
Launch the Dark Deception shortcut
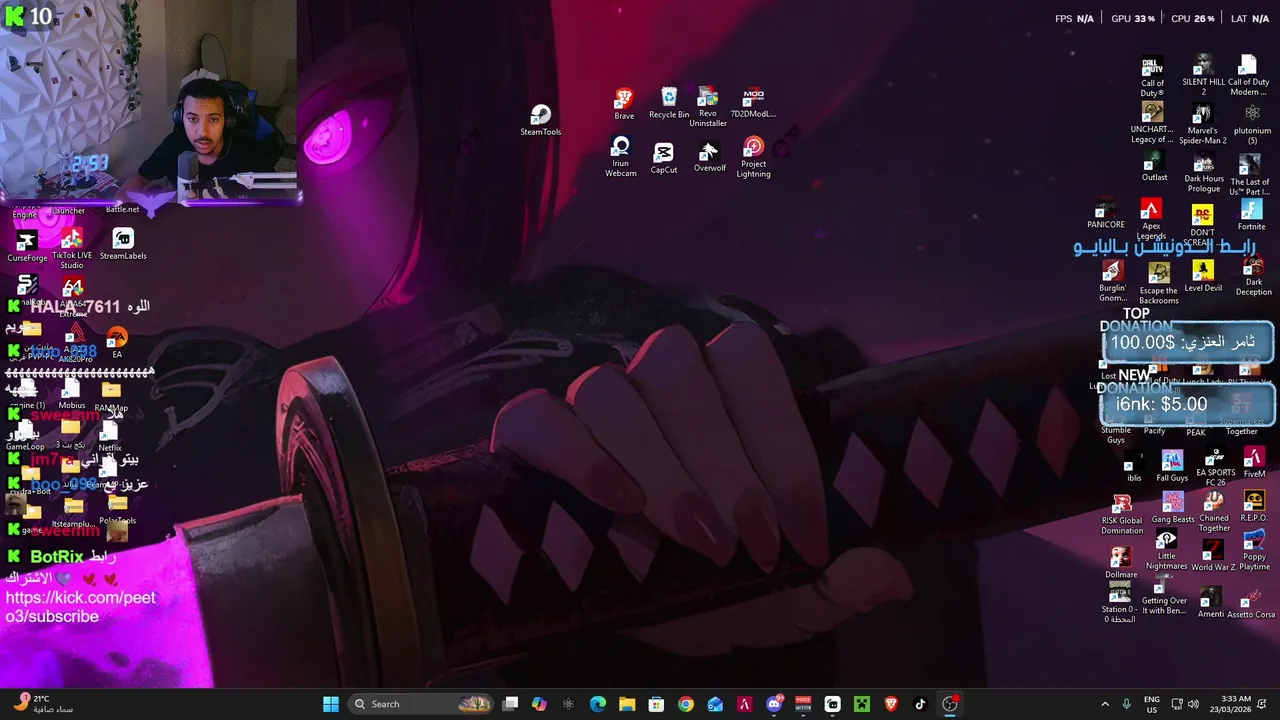1253,277
